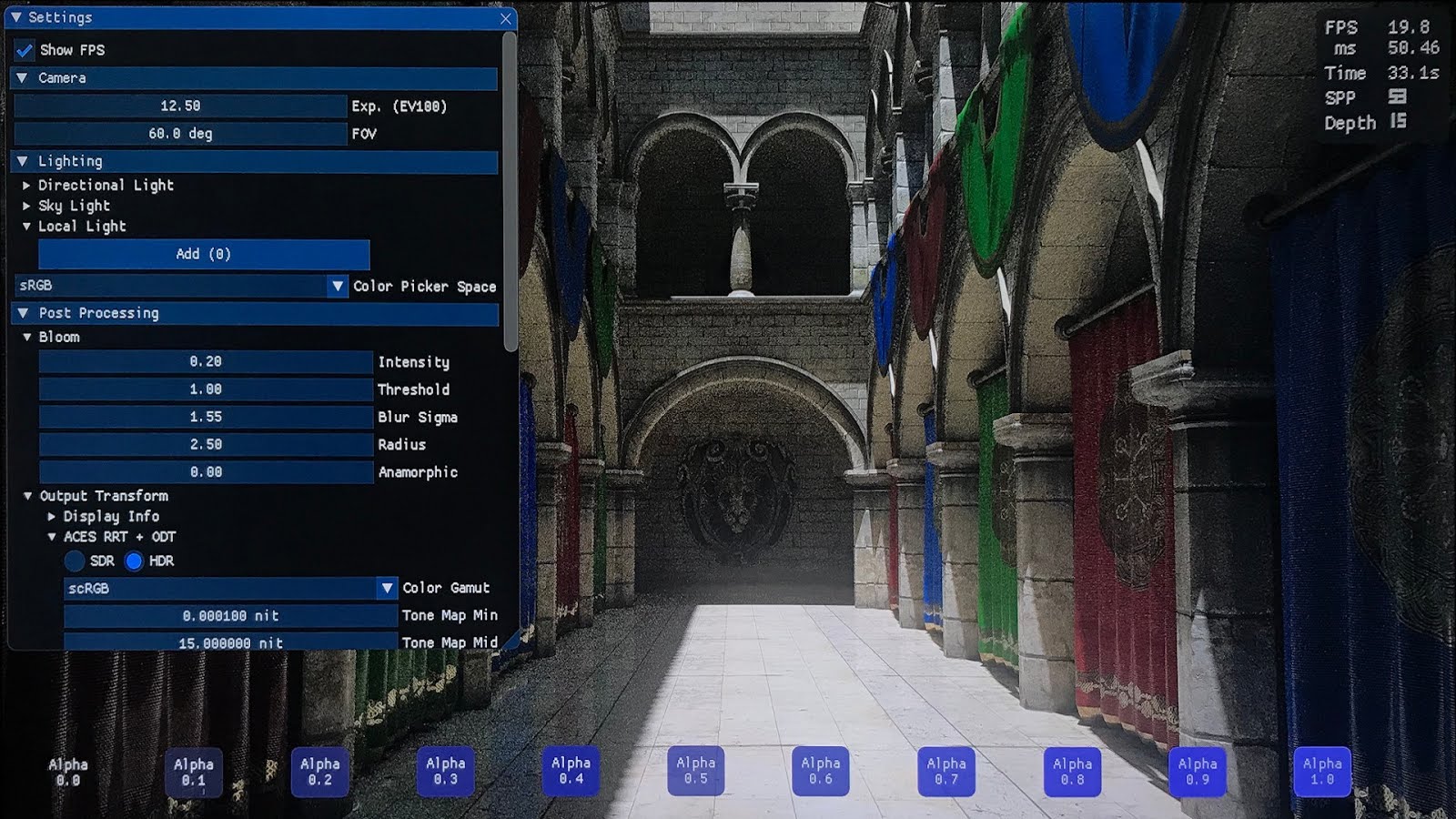
Task: Toggle the Show FPS checkbox
Action: coord(25,50)
